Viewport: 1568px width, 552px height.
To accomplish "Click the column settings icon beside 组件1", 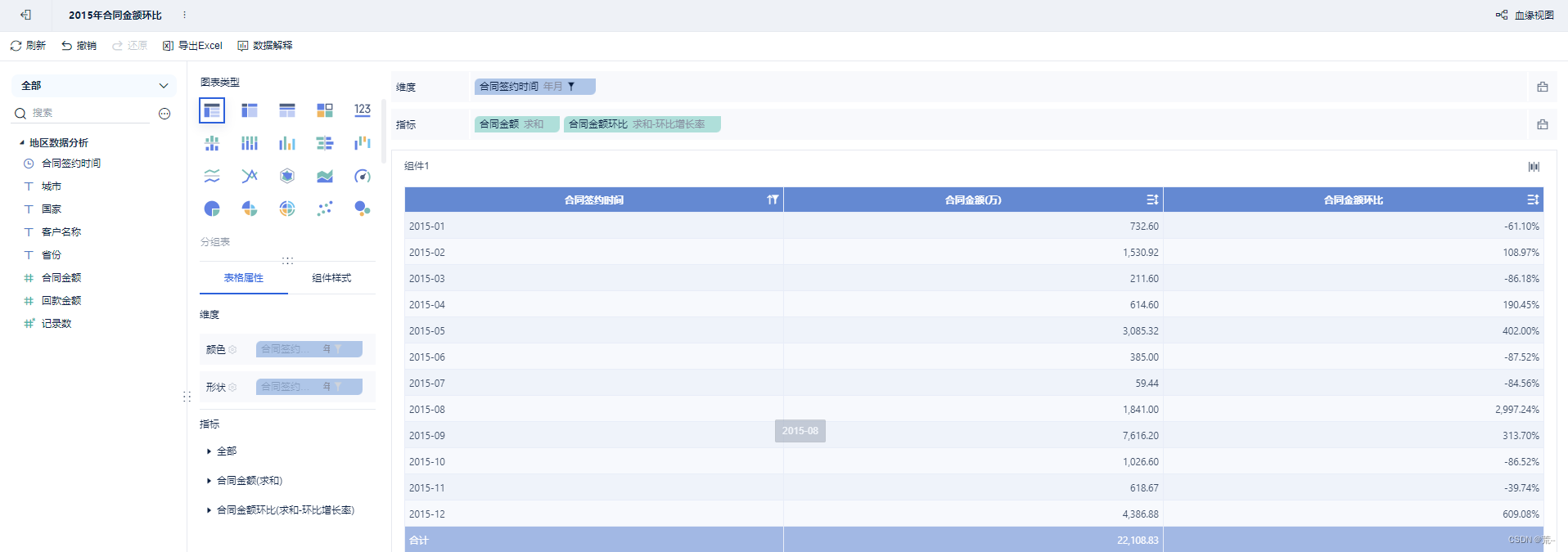I will (x=1534, y=167).
